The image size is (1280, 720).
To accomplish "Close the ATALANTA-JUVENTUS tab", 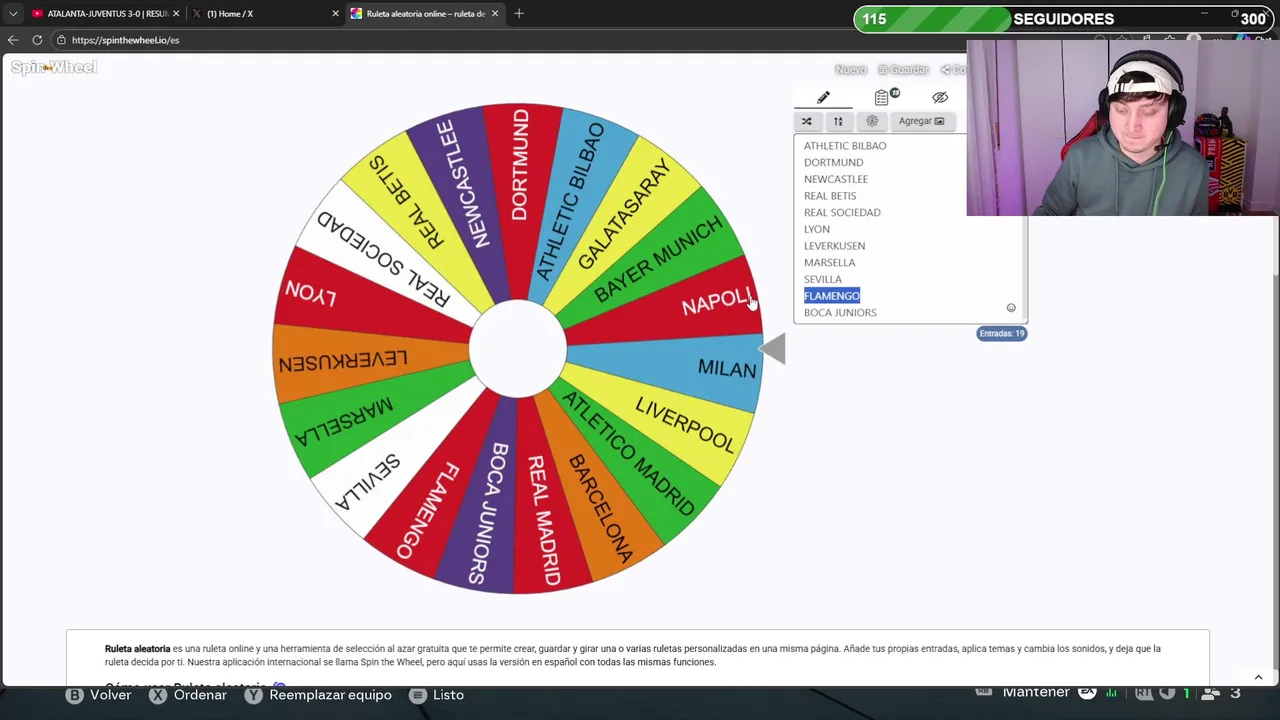I will [x=176, y=14].
